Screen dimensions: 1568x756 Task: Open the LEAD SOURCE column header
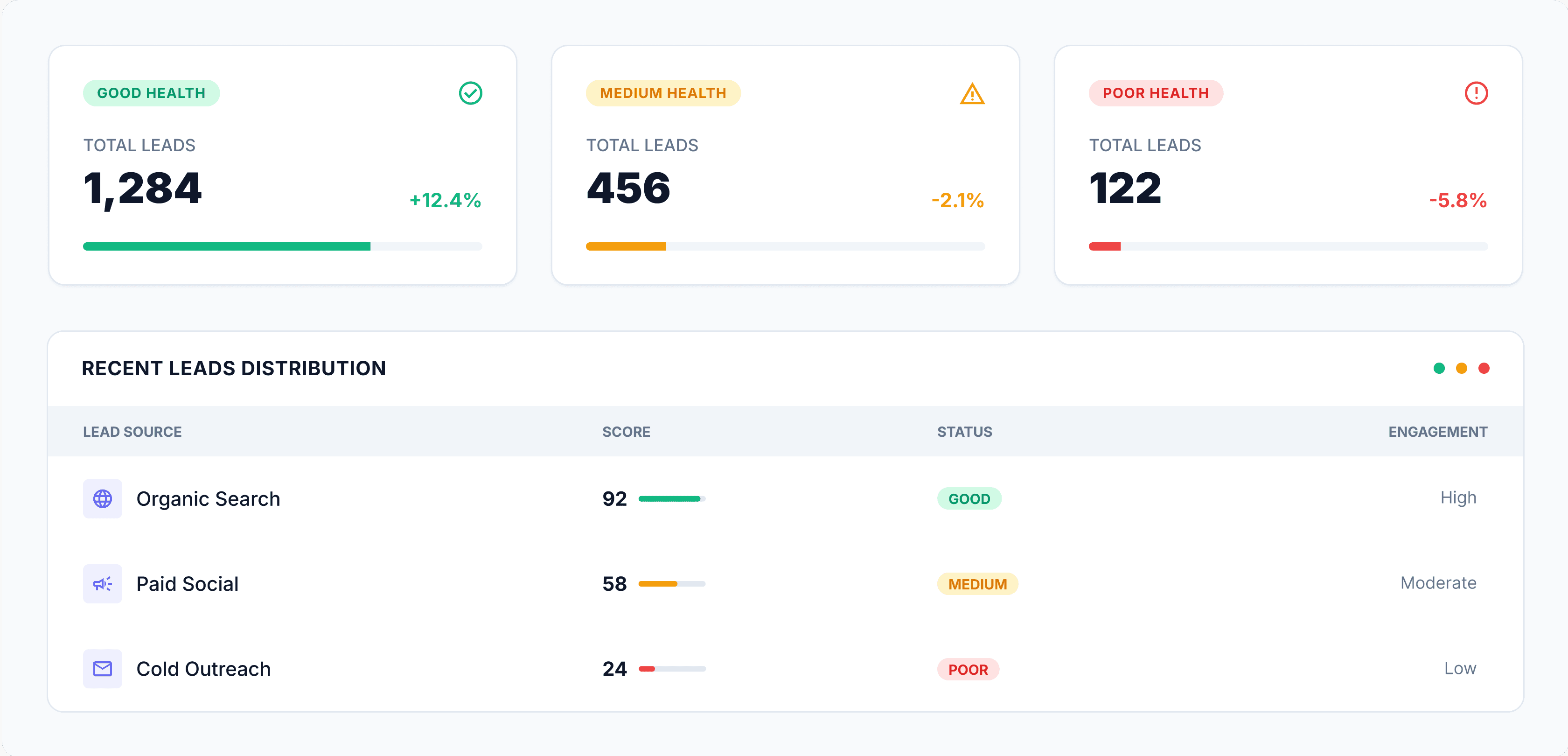(132, 432)
